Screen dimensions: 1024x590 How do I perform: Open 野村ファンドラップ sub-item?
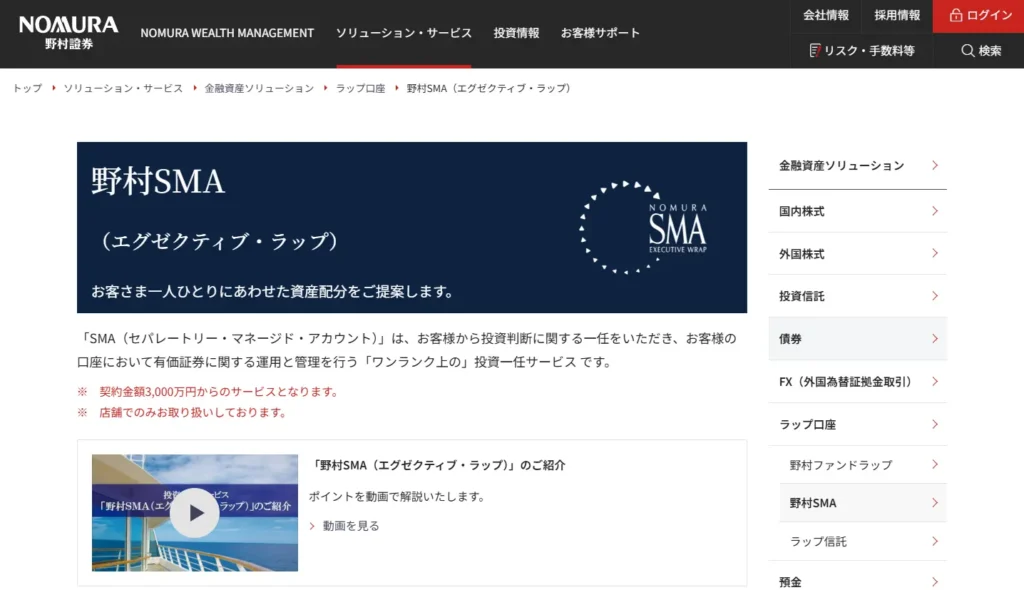tap(863, 465)
